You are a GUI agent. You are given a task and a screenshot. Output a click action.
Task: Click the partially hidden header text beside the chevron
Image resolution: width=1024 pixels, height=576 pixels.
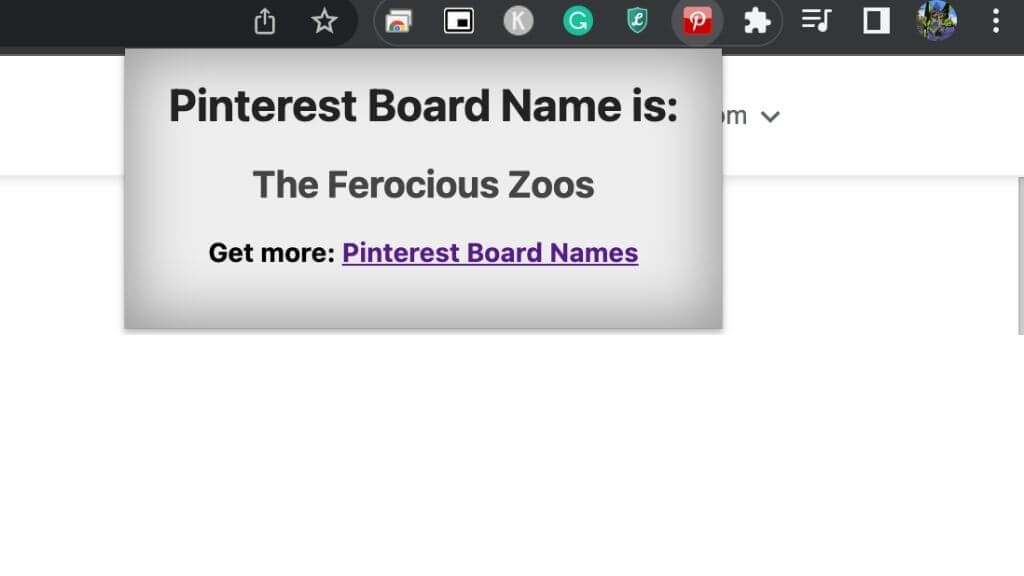point(735,116)
